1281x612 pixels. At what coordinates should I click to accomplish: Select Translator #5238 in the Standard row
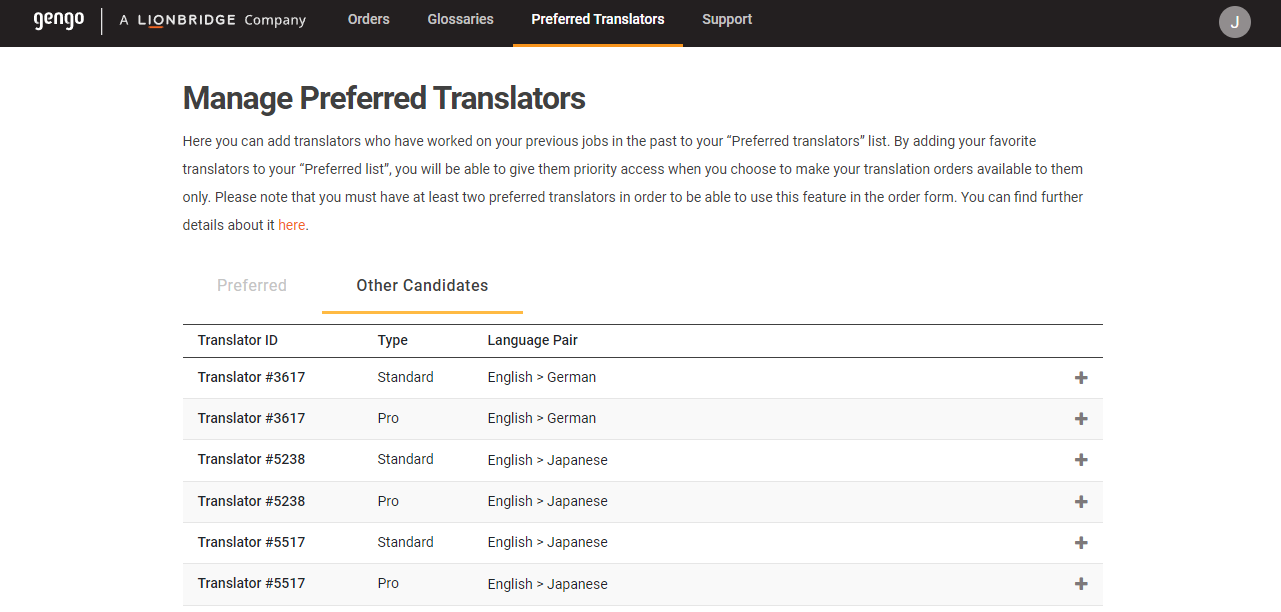(252, 459)
